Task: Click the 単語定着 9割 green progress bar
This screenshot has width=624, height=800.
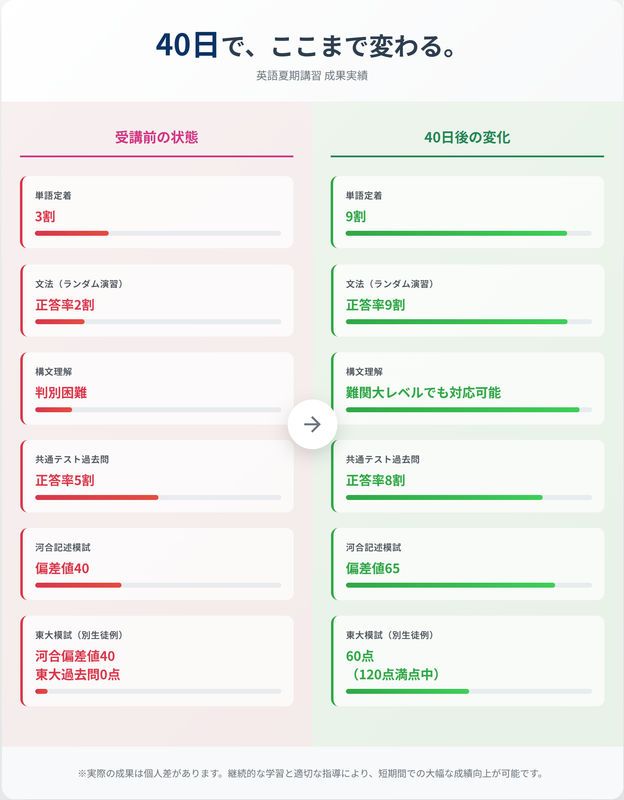Action: [x=469, y=233]
